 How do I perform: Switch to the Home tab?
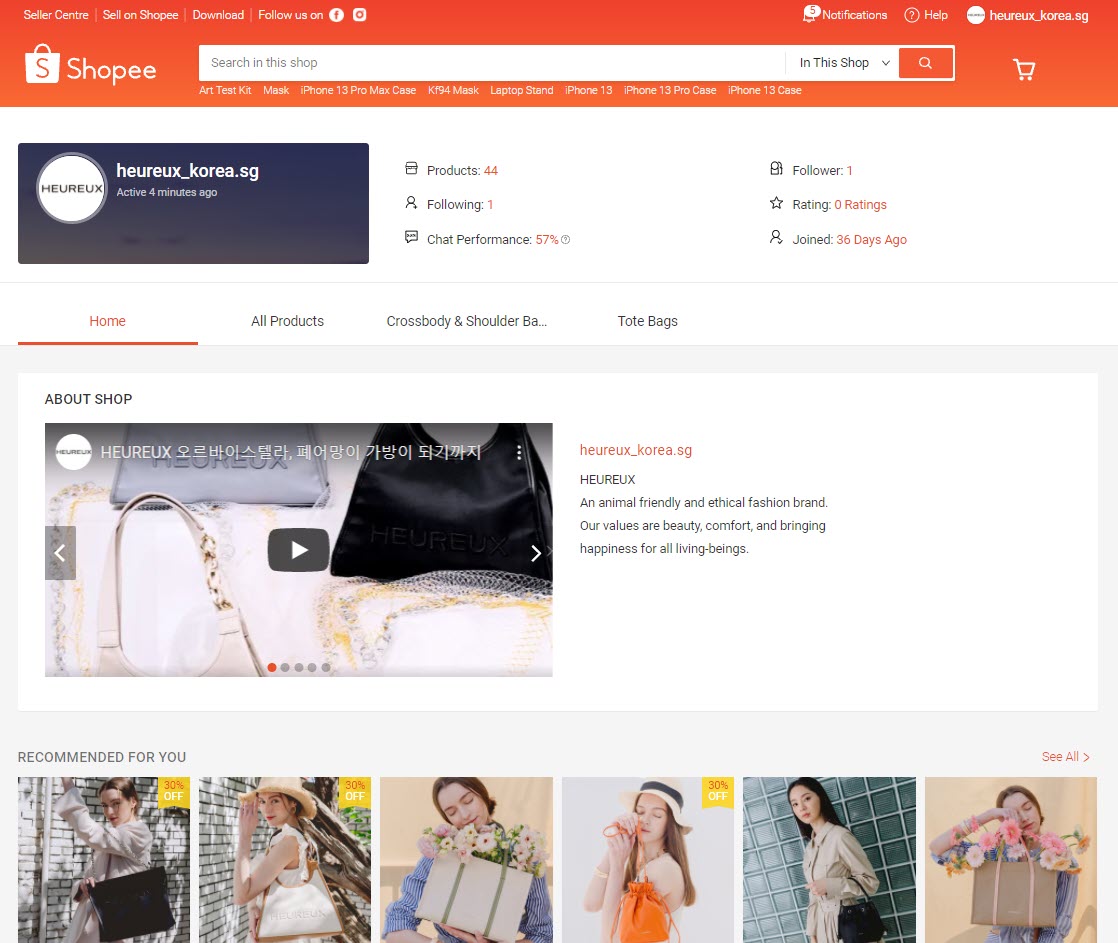(x=108, y=321)
